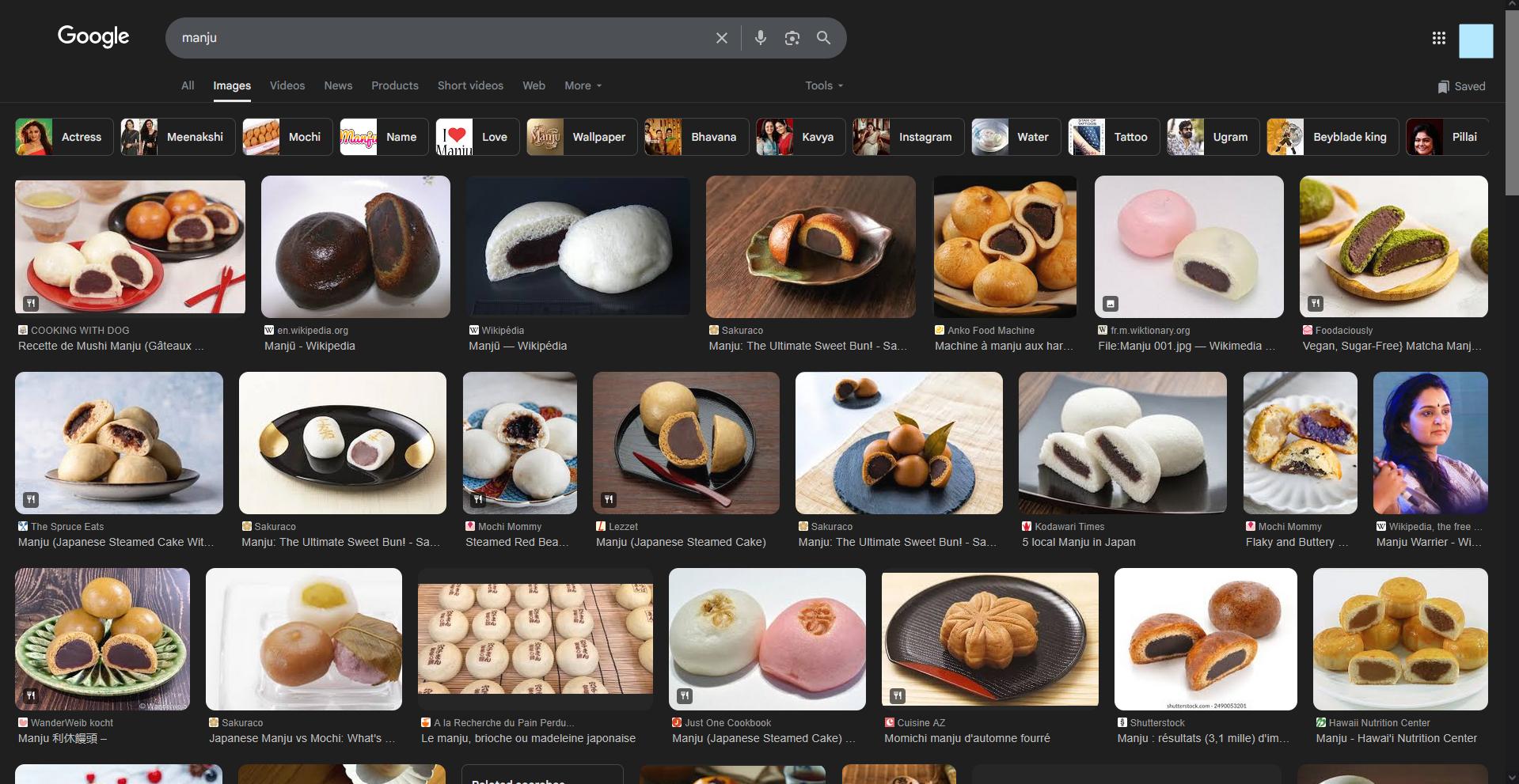The image size is (1519, 784).
Task: Select the Bhavana suggestion chip
Action: [x=697, y=137]
